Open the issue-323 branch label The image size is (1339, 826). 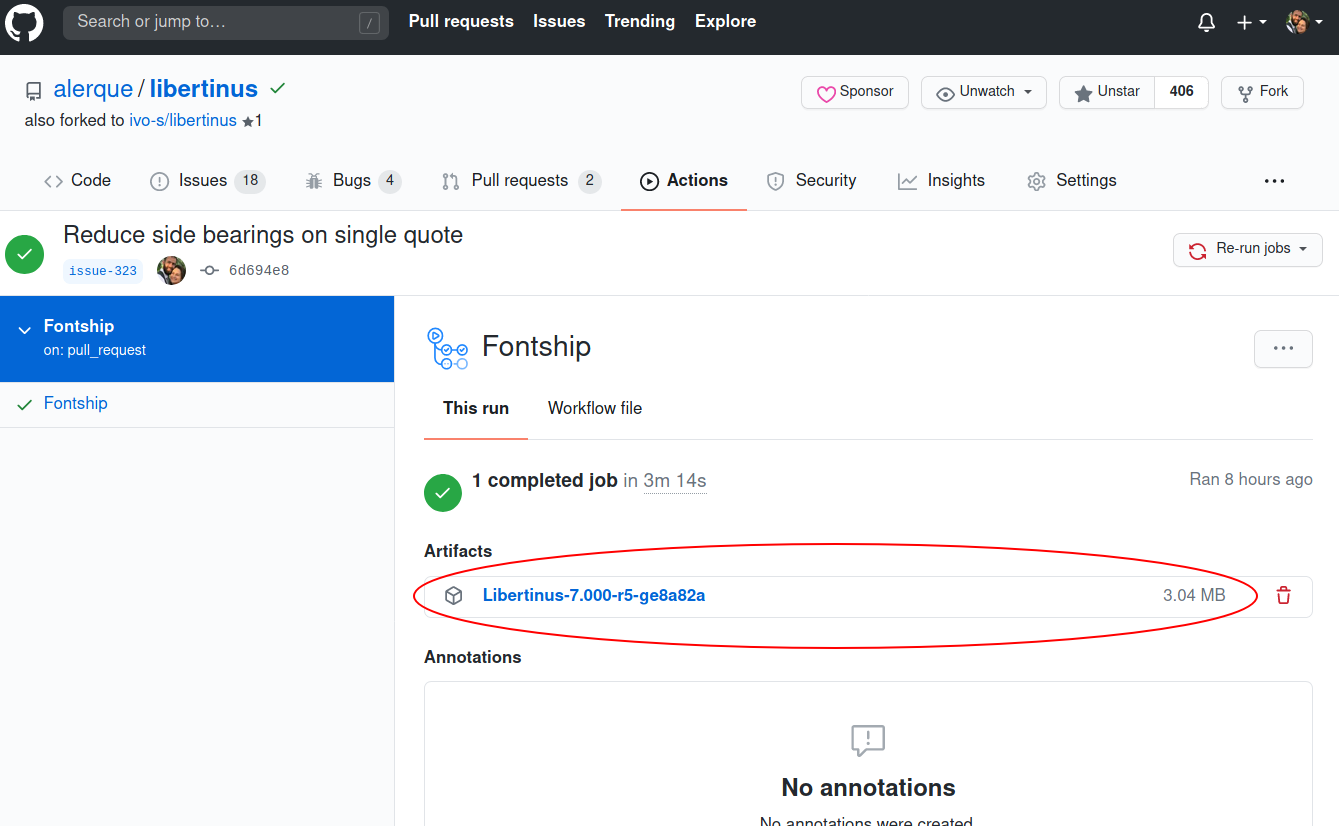coord(103,271)
